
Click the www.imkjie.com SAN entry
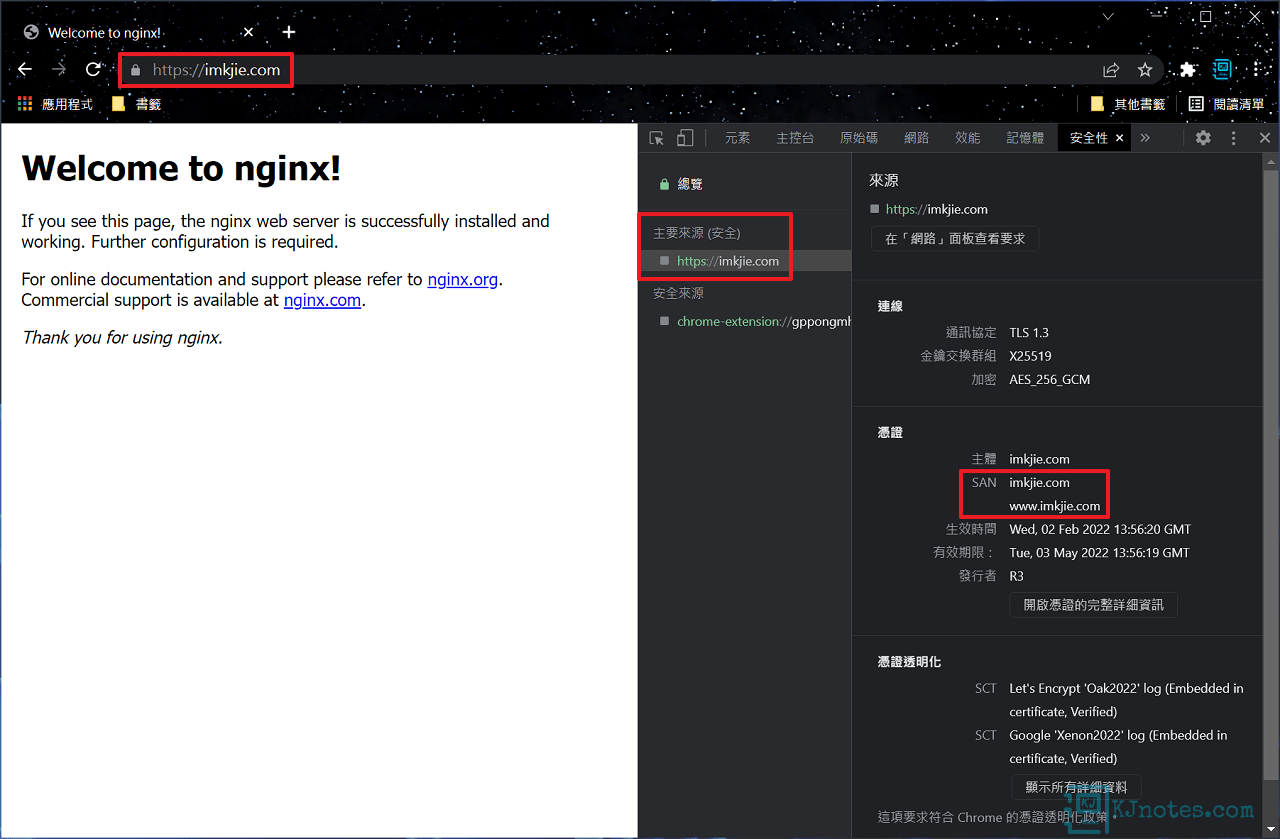pos(1055,506)
